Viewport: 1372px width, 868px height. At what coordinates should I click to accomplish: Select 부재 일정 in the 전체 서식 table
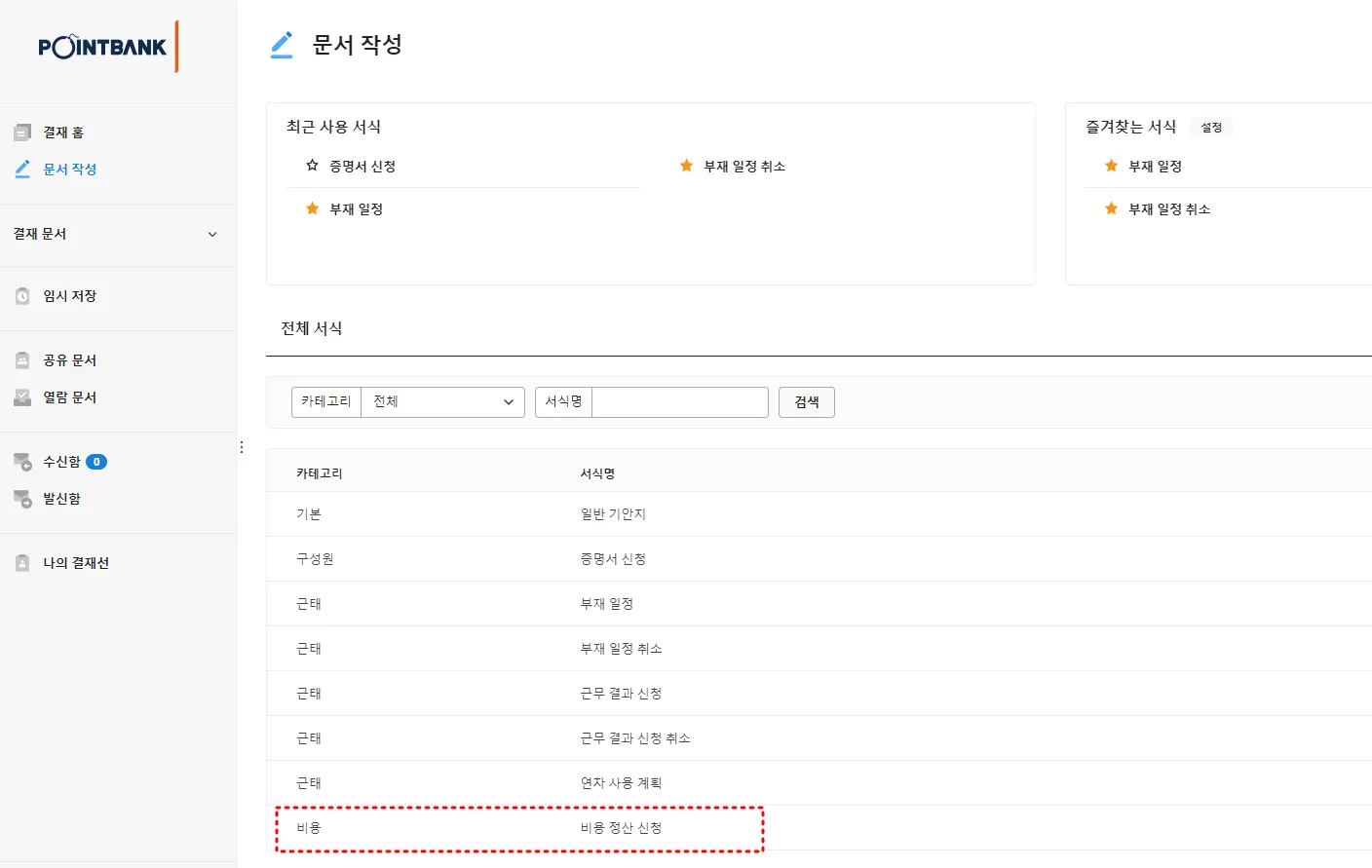(x=607, y=604)
